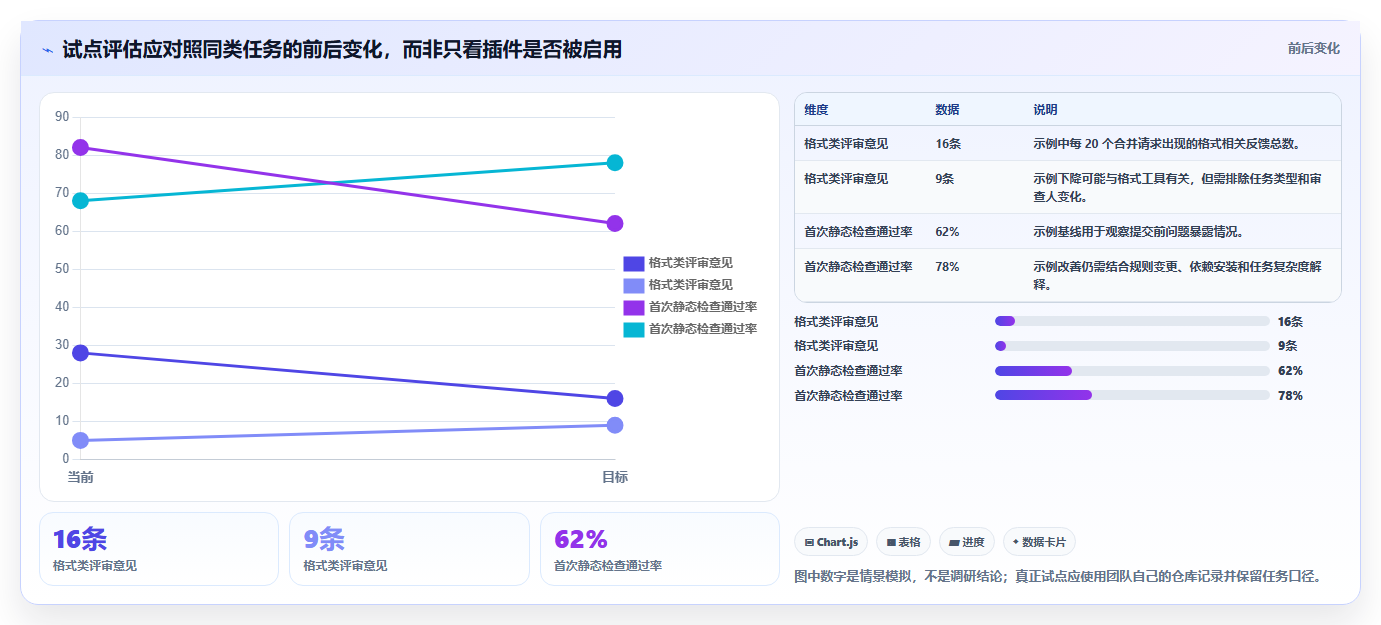This screenshot has height=625, width=1381.
Task: Click the light blue data point at 目标 near 9
Action: (x=615, y=425)
